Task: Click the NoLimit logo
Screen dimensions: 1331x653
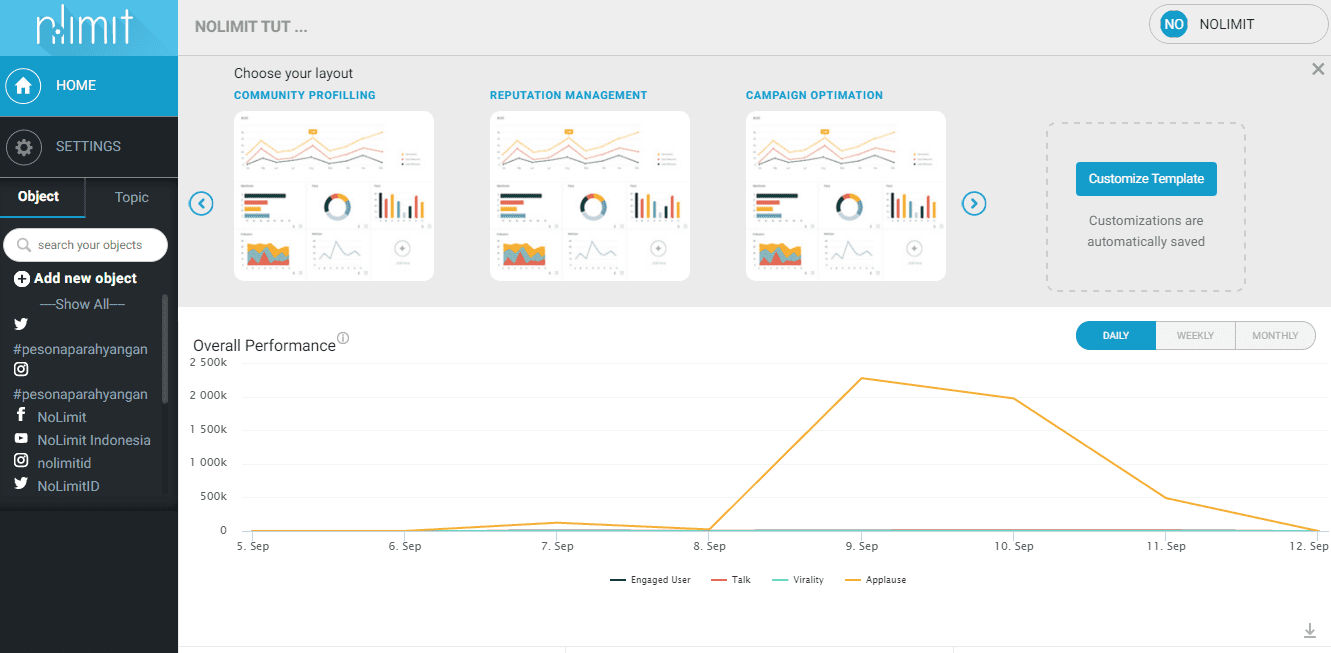Action: (x=84, y=28)
